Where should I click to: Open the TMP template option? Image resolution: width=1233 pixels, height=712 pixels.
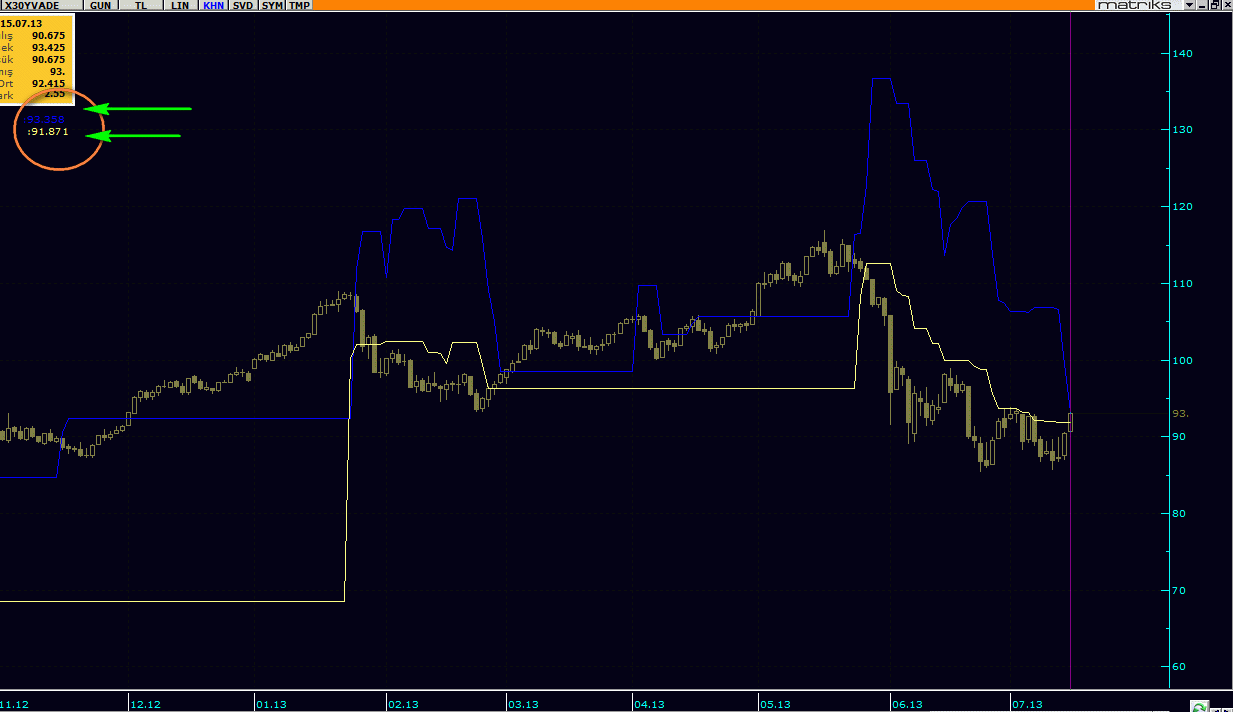tap(299, 5)
